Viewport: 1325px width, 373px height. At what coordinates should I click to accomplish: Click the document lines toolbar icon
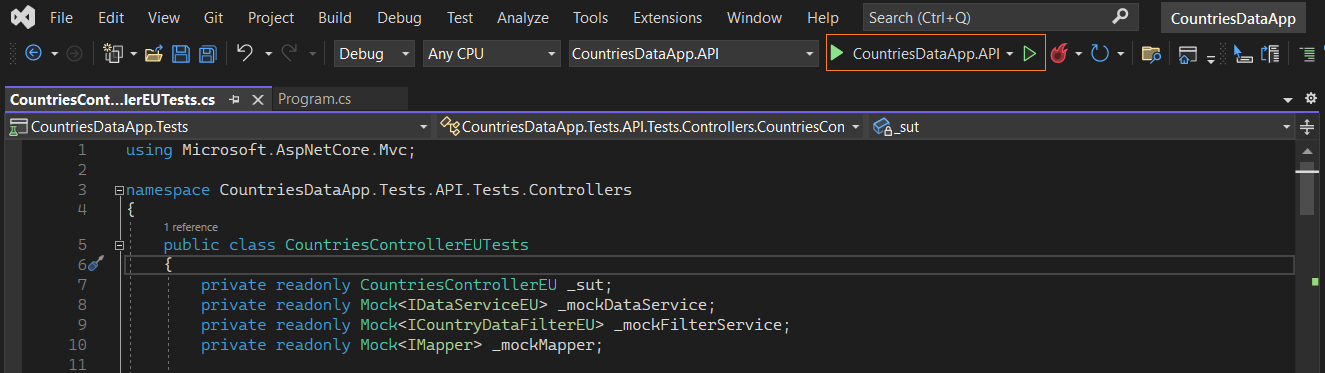[1271, 54]
